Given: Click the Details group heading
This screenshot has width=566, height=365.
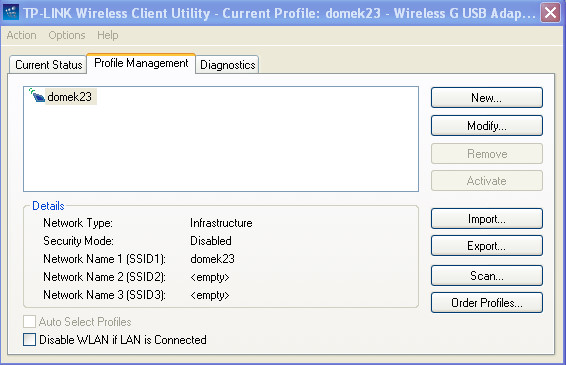Looking at the screenshot, I should (x=48, y=206).
